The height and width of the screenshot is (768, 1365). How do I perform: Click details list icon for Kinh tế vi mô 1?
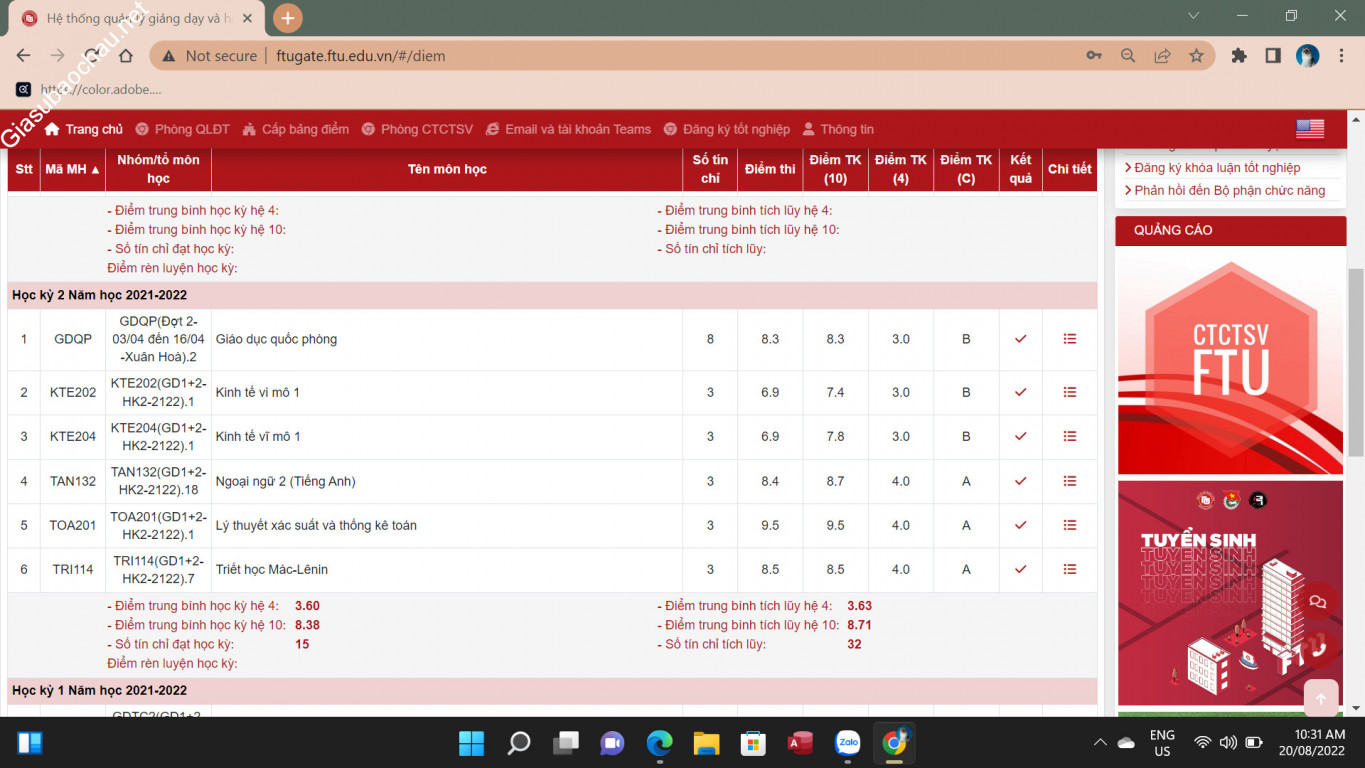[1069, 392]
